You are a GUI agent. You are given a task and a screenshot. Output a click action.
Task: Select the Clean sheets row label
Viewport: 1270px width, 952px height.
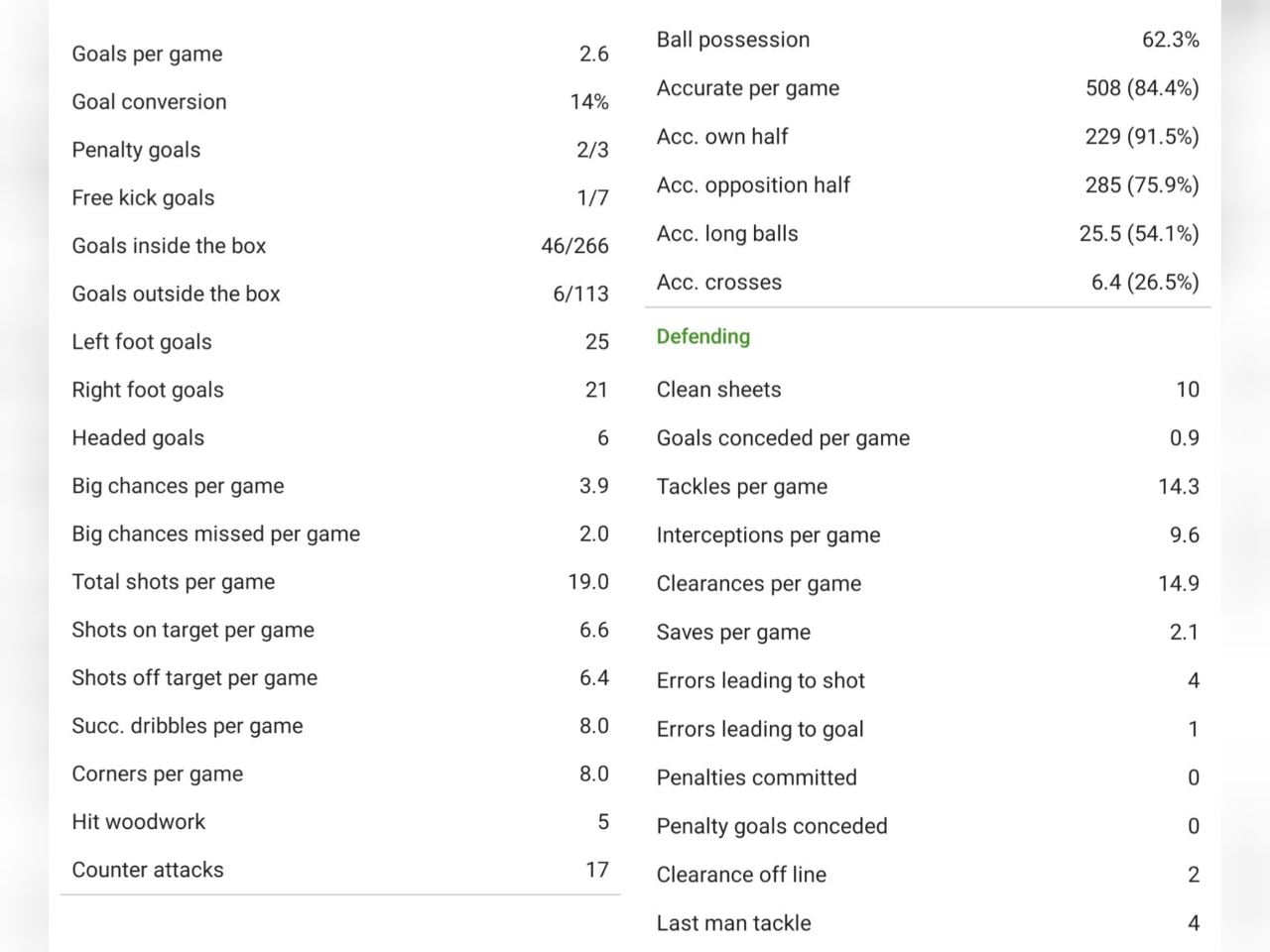[718, 390]
